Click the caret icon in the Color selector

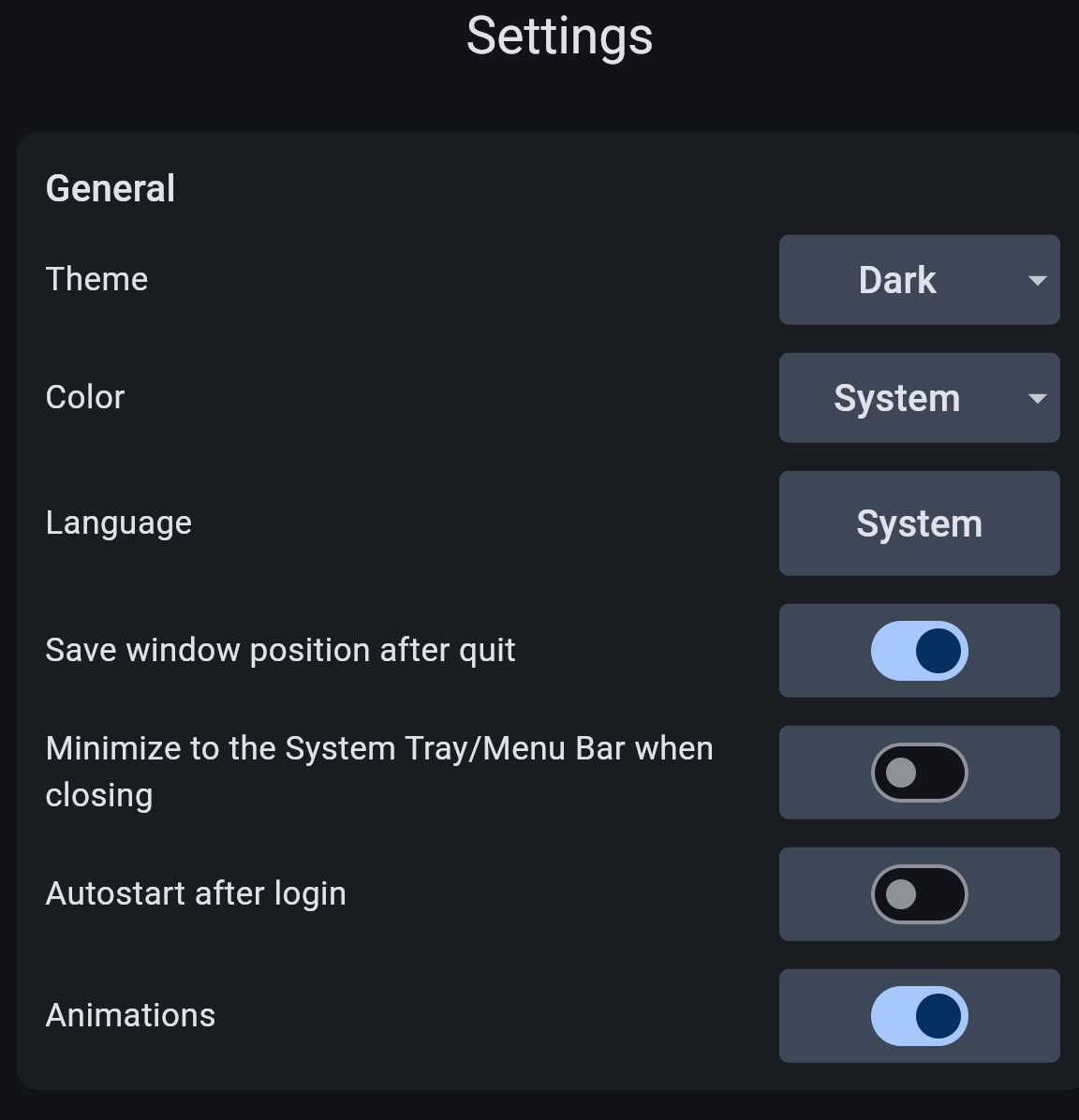pyautogui.click(x=1037, y=399)
